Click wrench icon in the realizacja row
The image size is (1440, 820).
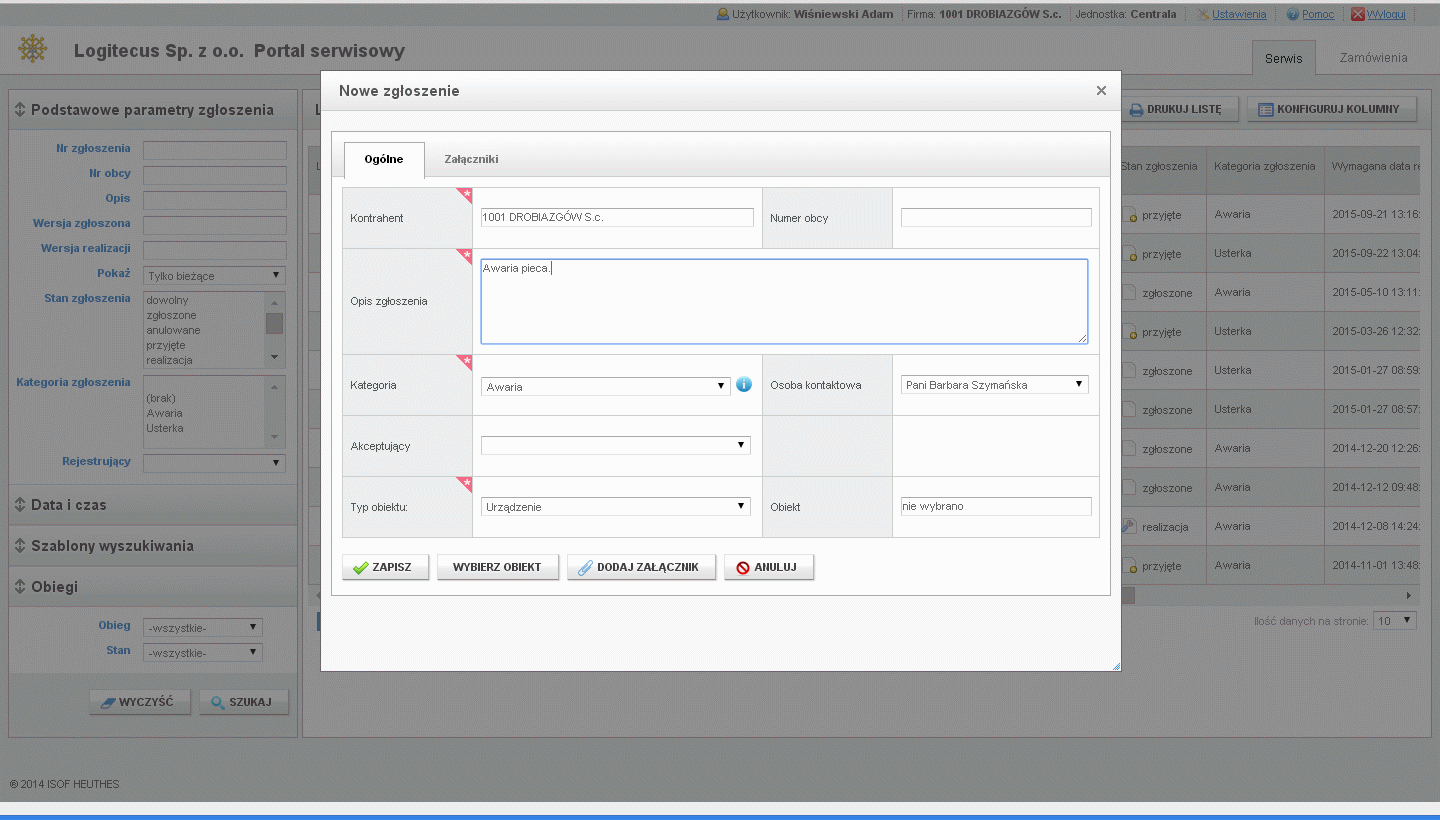pos(1129,526)
